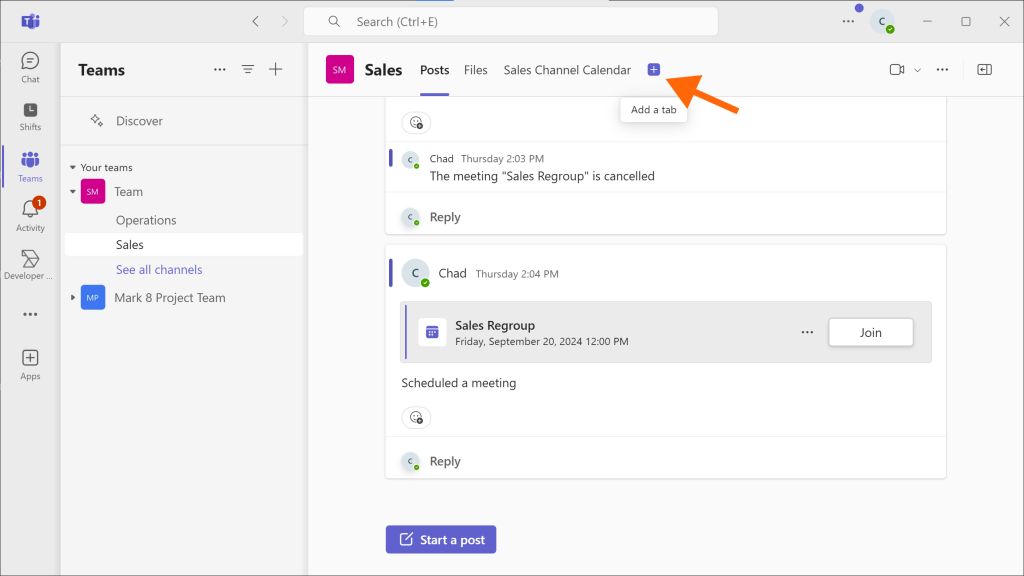Go forward with the navigation arrow
Viewport: 1024px width, 576px height.
(x=285, y=22)
